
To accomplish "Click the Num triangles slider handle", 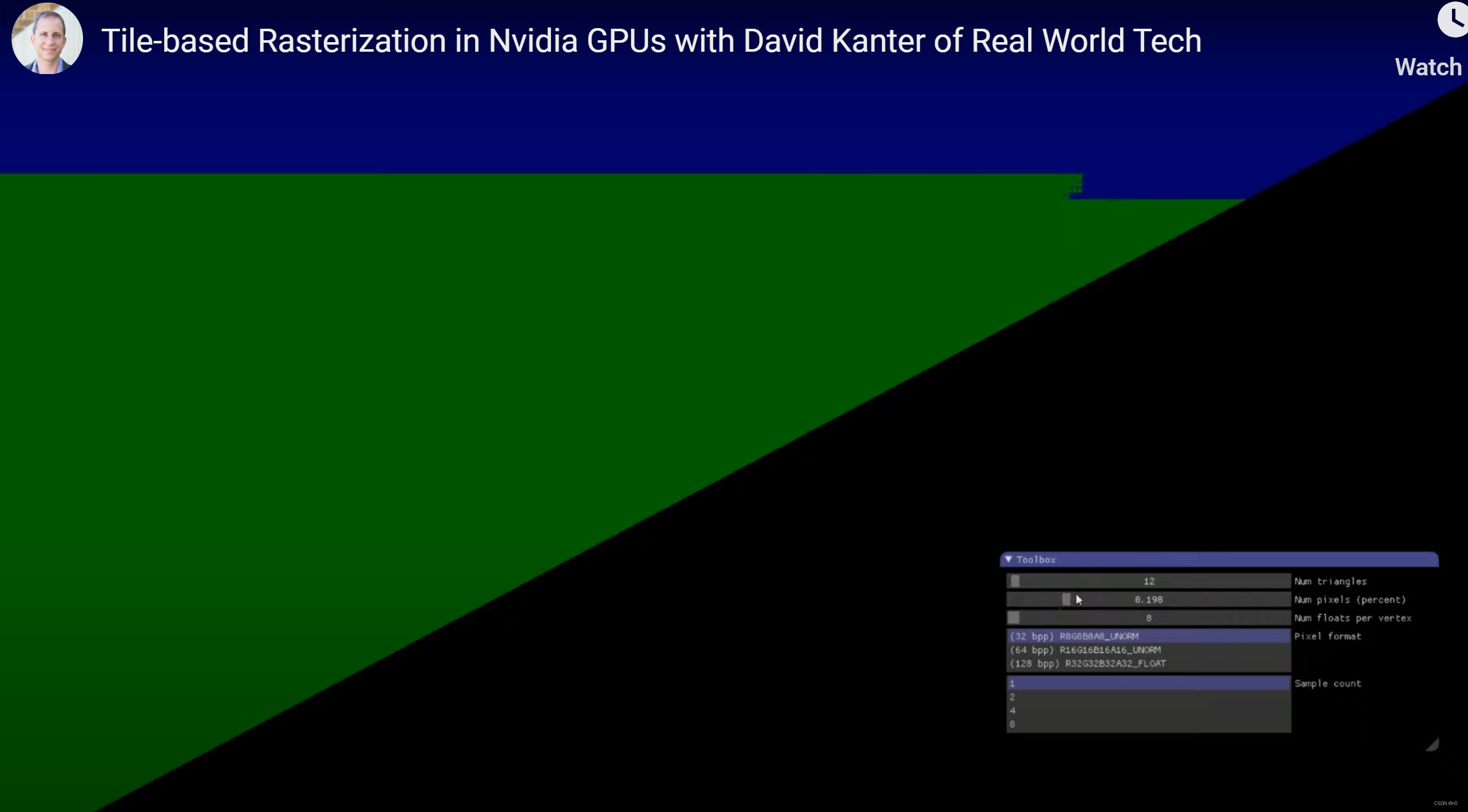I will pos(1013,580).
